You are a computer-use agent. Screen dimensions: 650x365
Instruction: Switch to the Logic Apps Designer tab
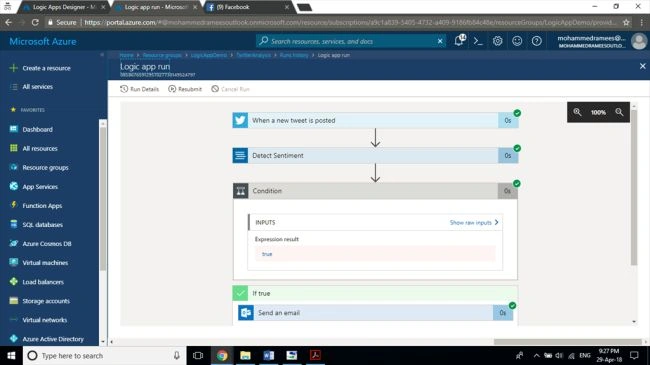[64, 7]
